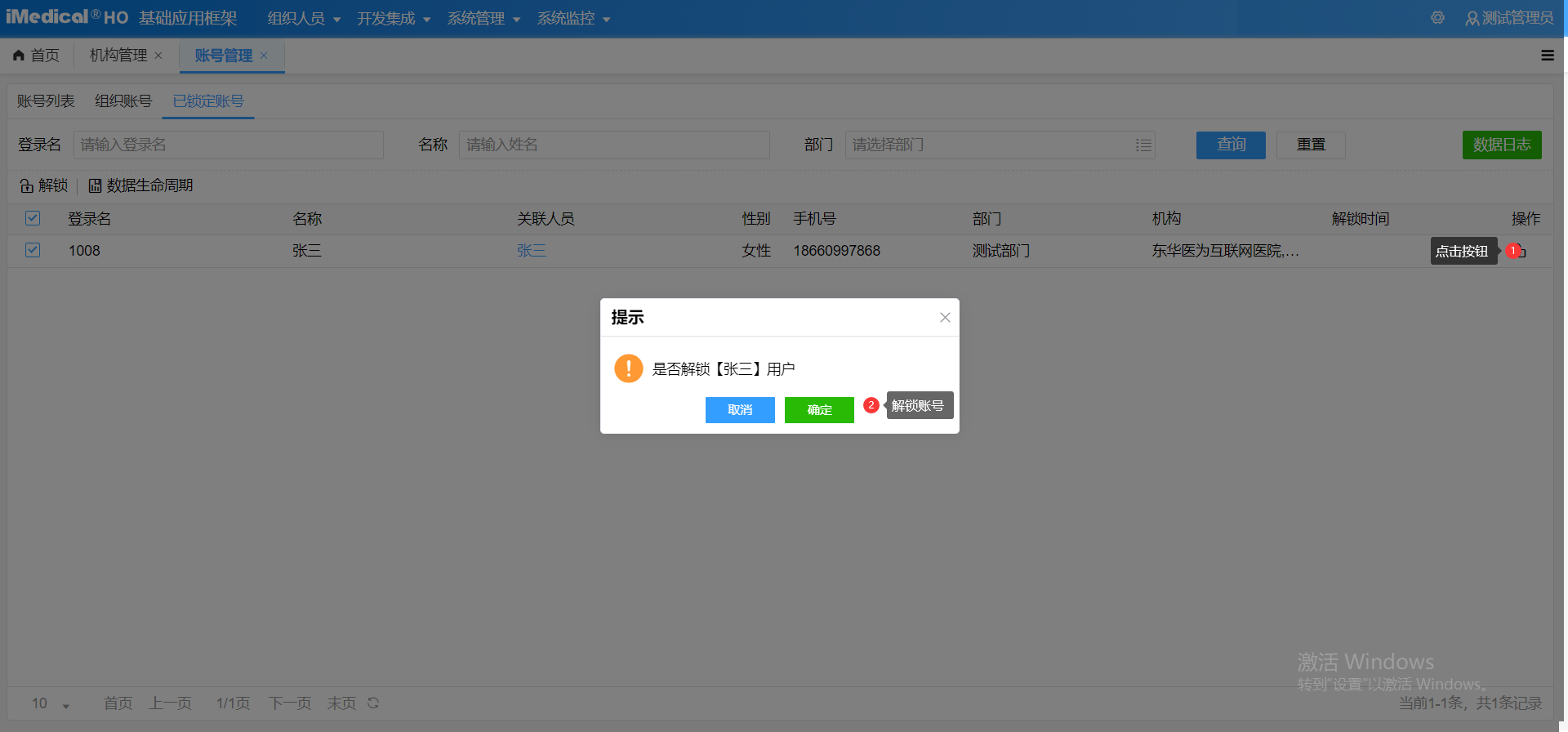Viewport: 1568px width, 732px height.
Task: Close the 账号管理 tab with its X
Action: pos(264,56)
